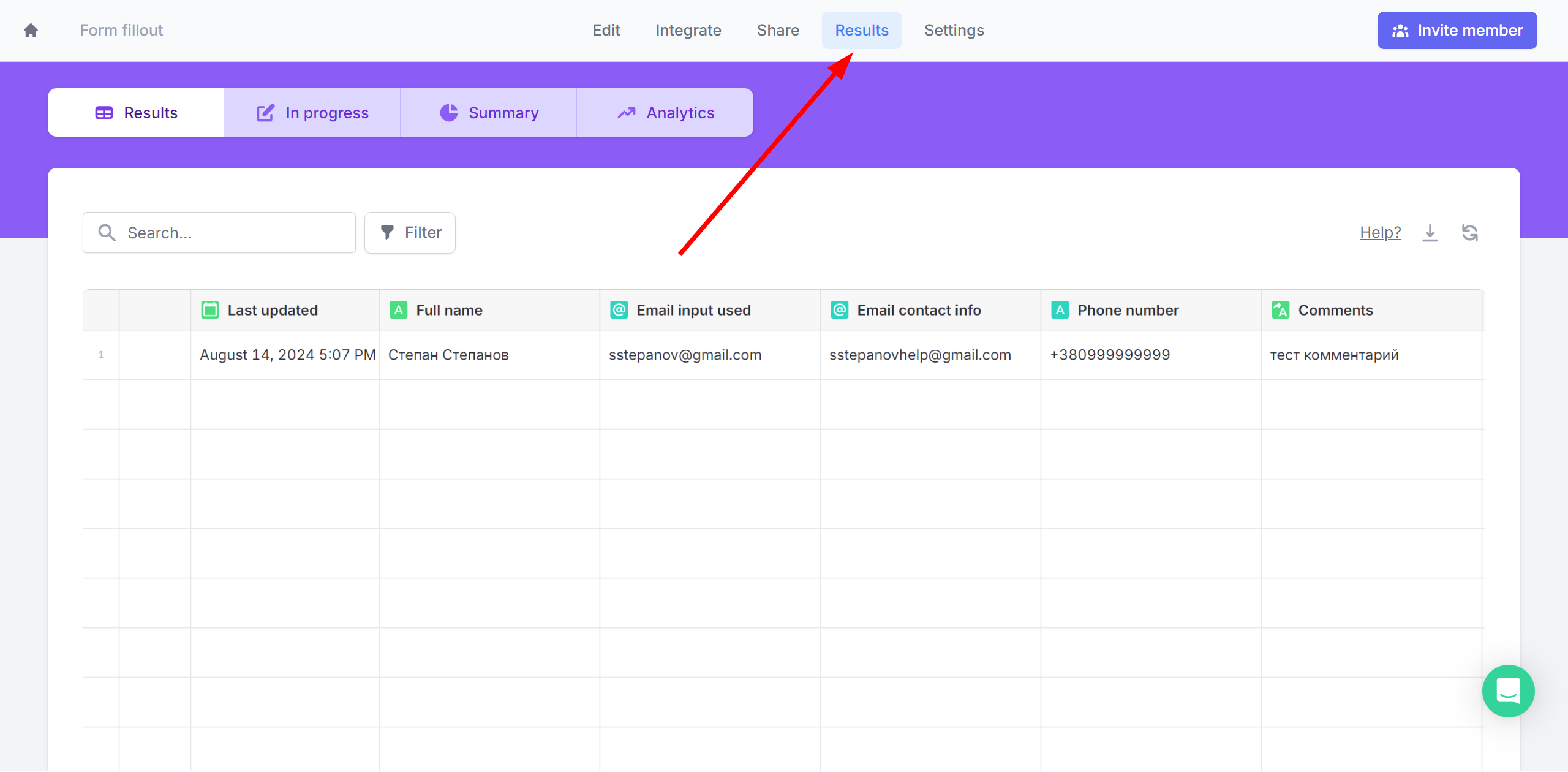This screenshot has height=772, width=1568.
Task: Click the Results nav item in top menu
Action: [862, 30]
